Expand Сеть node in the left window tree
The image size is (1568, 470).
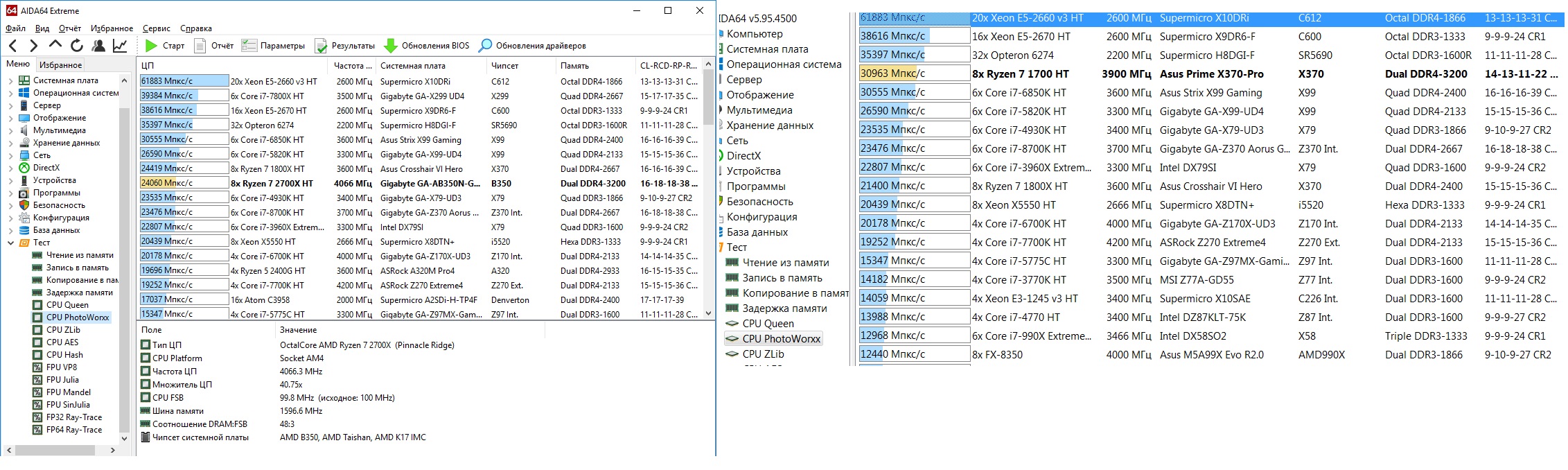point(10,155)
